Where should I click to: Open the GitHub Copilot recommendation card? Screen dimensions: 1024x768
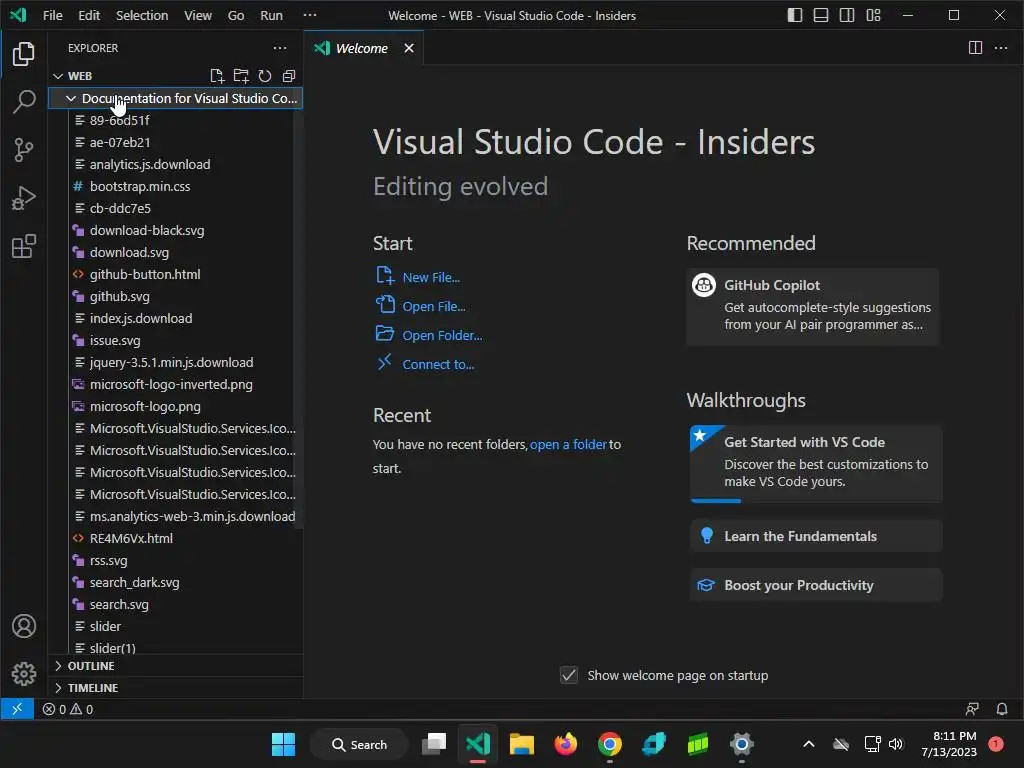[x=812, y=306]
